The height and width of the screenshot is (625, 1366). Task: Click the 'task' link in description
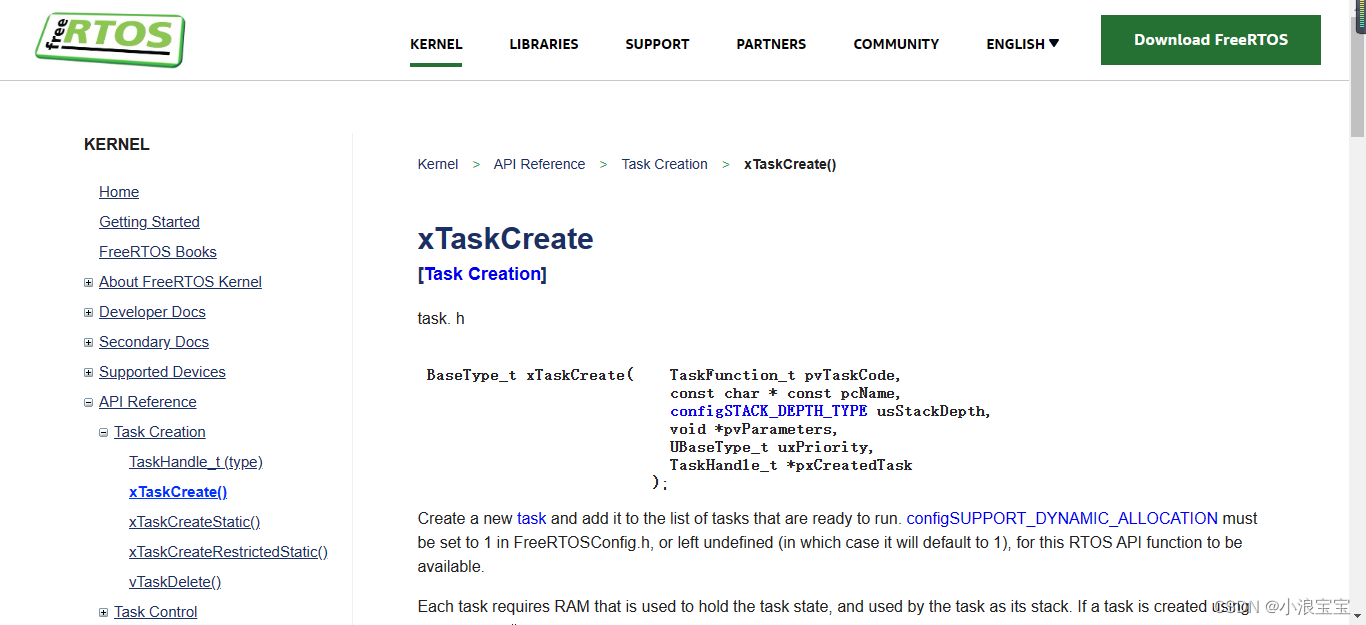[x=532, y=519]
